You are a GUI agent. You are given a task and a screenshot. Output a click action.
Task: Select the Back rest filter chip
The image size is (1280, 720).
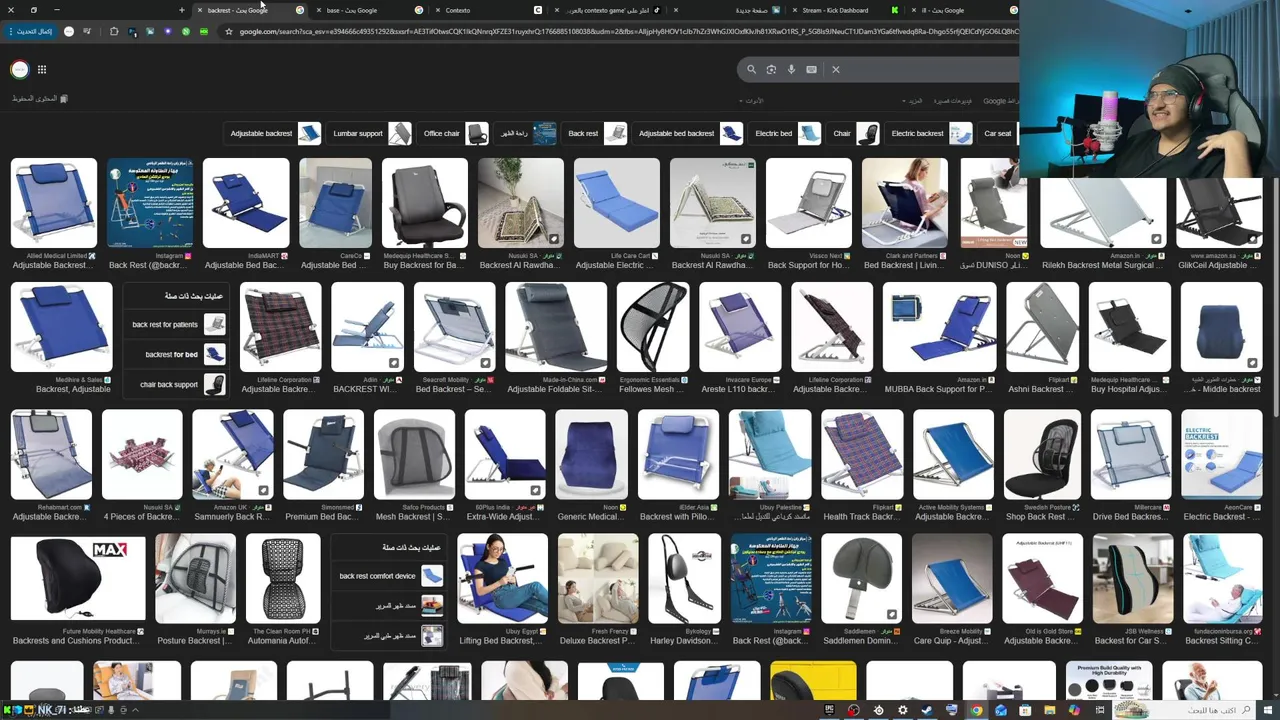[596, 133]
